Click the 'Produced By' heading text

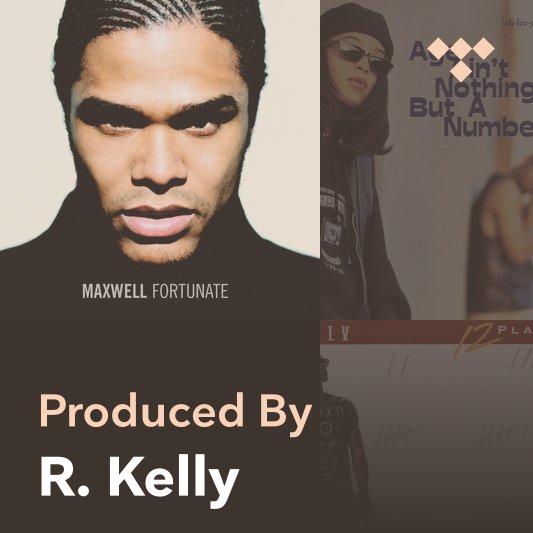click(x=176, y=413)
